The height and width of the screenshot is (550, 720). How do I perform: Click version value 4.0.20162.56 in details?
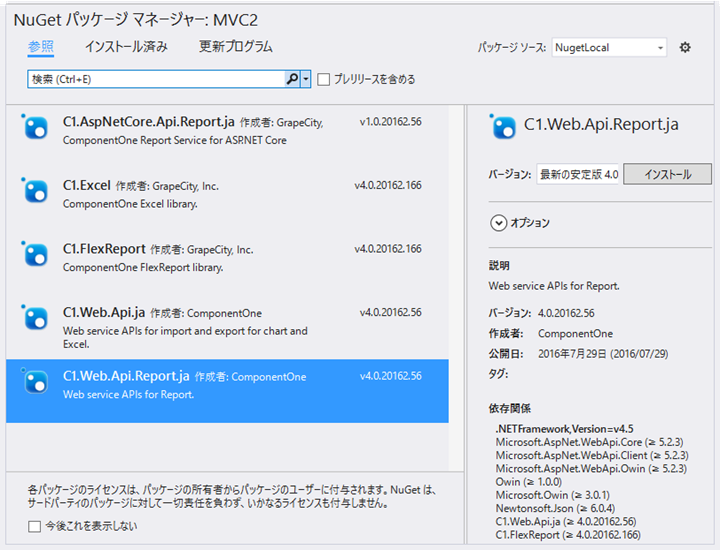tap(566, 313)
